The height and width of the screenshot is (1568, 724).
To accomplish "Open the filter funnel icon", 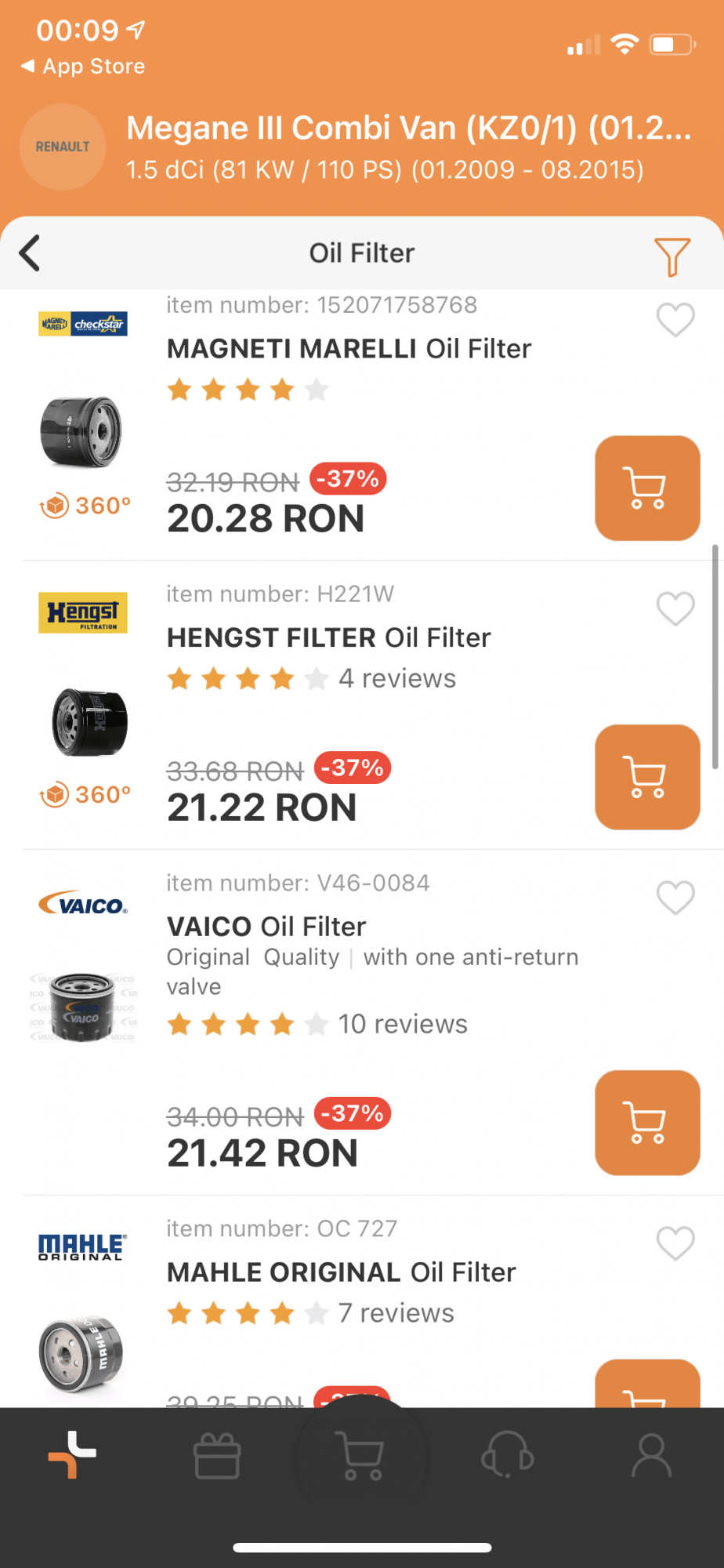I will pos(672,256).
